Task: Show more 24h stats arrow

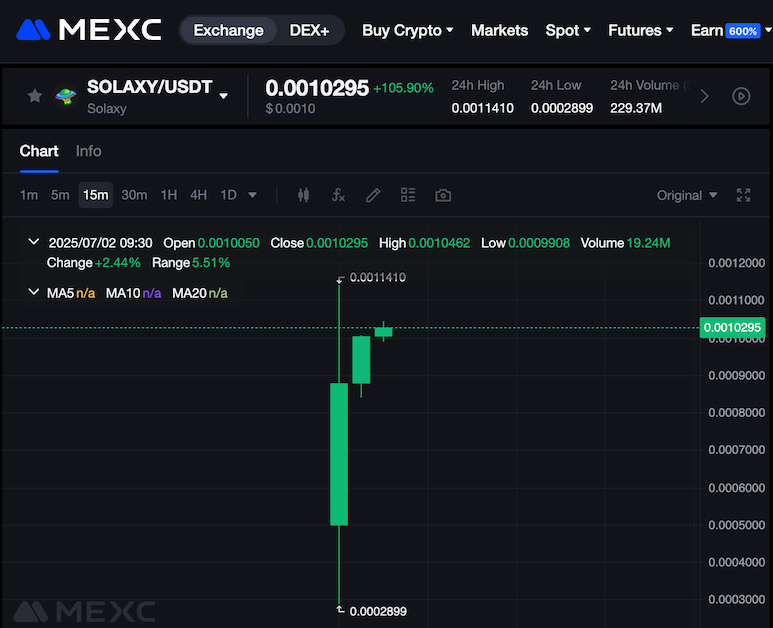Action: pos(704,96)
